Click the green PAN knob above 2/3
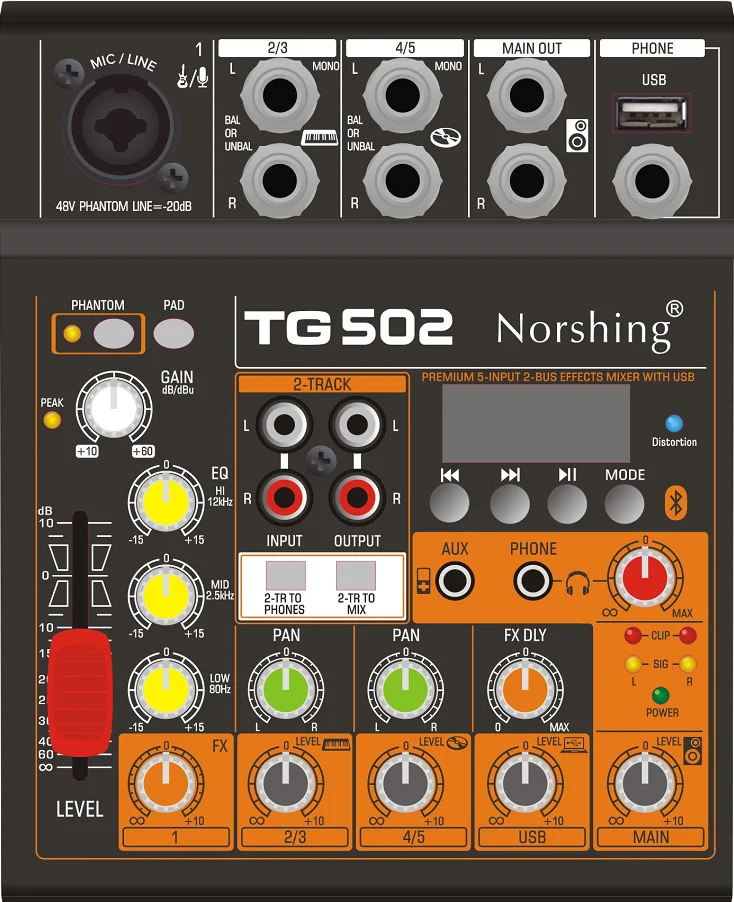Image resolution: width=734 pixels, height=902 pixels. [x=286, y=688]
